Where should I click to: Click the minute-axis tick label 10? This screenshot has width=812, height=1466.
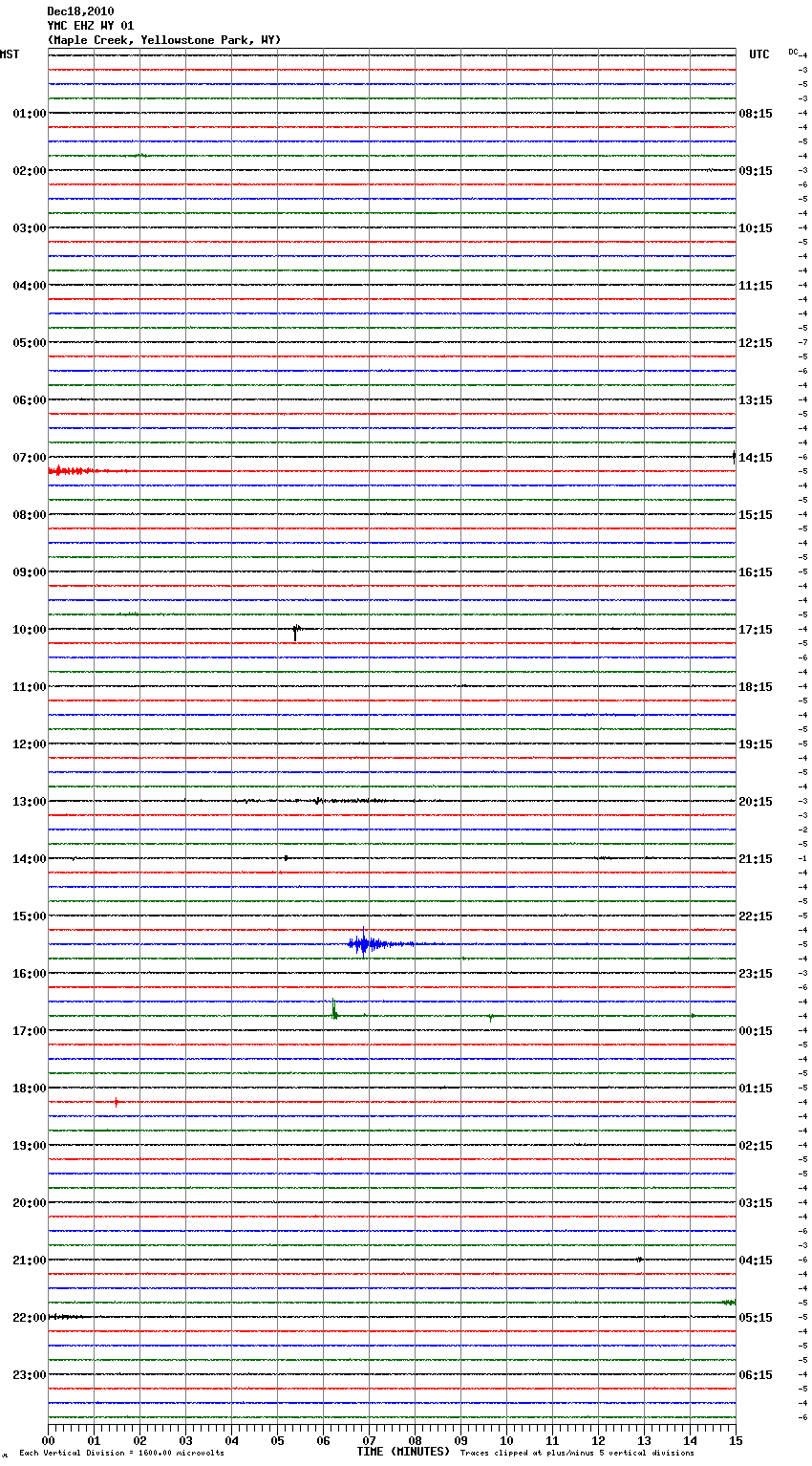pyautogui.click(x=506, y=1440)
